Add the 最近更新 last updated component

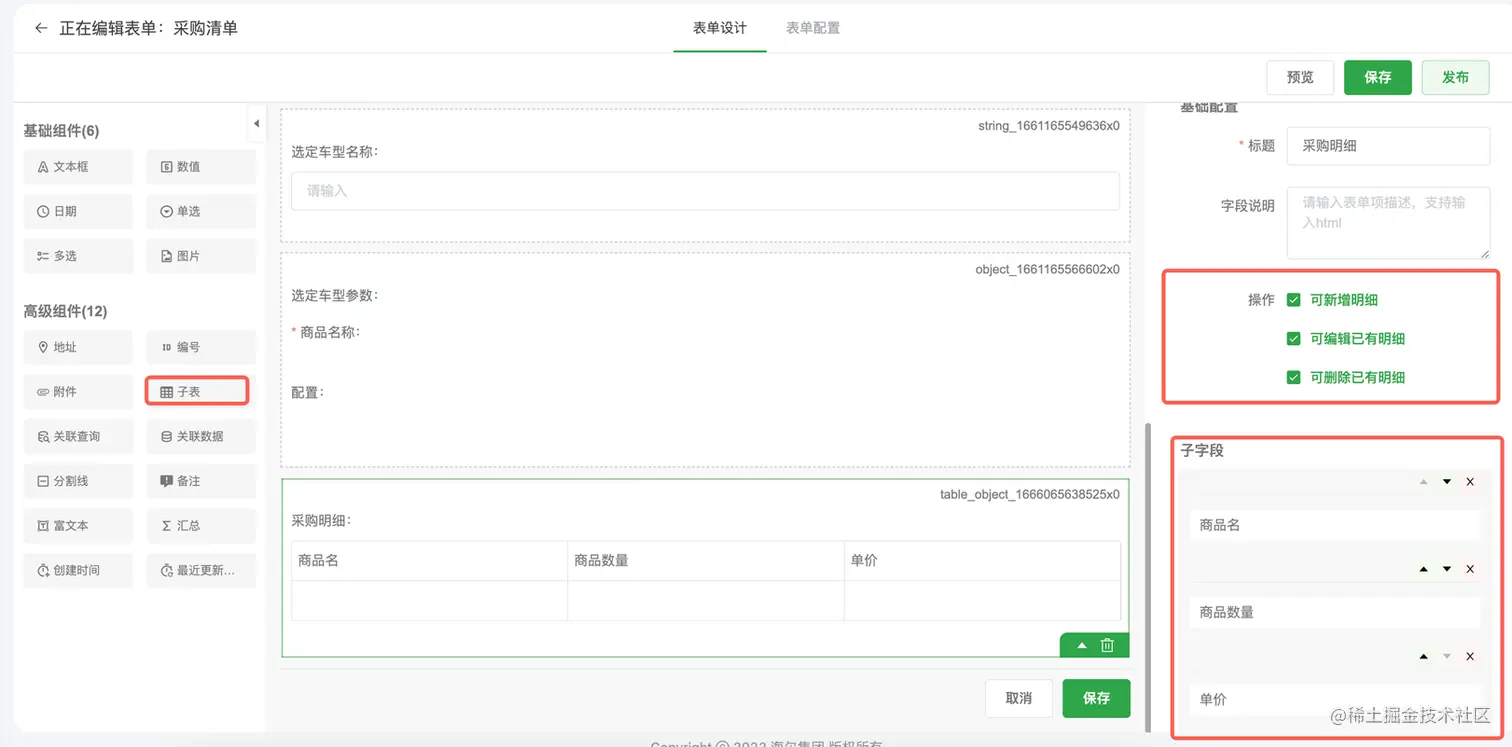click(x=201, y=570)
